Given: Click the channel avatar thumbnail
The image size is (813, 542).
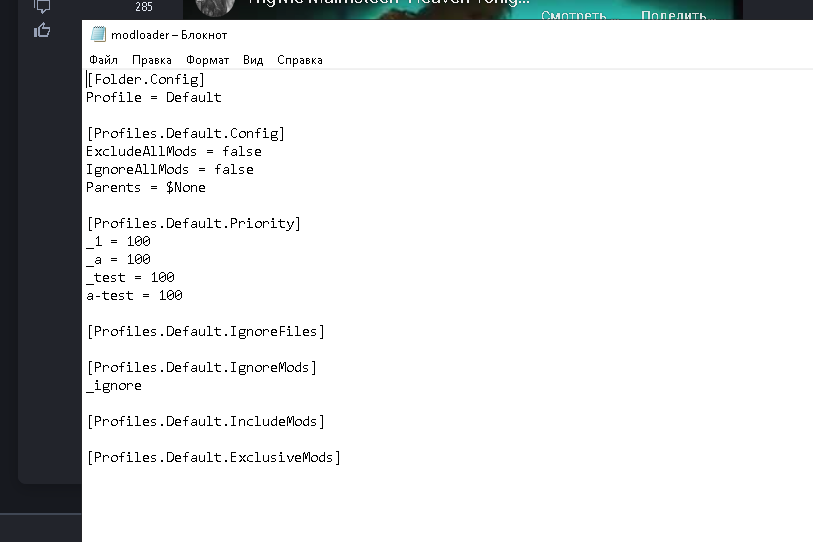Looking at the screenshot, I should 214,8.
